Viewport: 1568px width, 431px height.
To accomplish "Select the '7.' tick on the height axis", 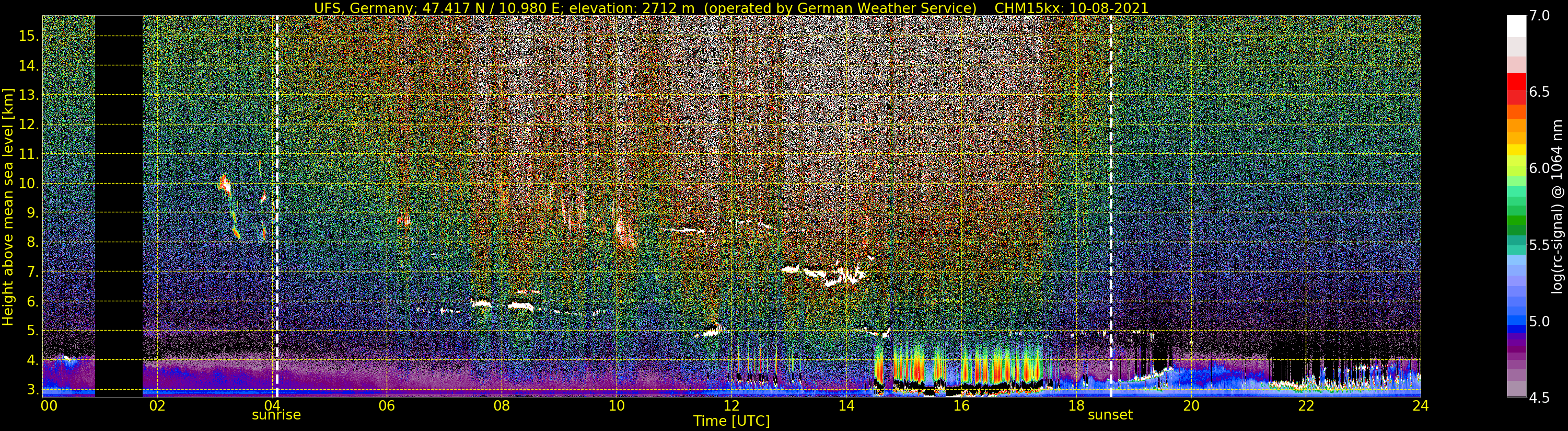I will [x=32, y=272].
